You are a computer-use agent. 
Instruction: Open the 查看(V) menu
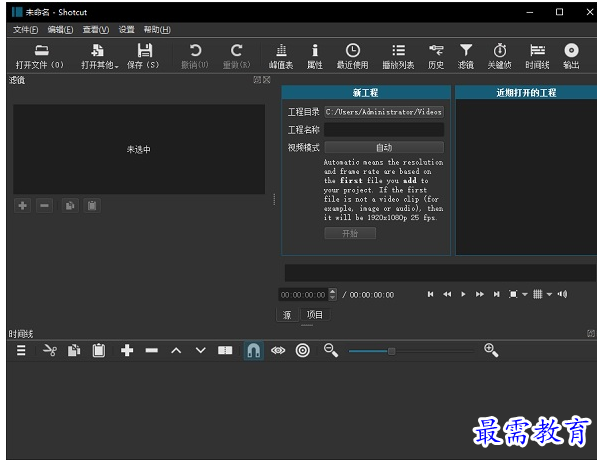pyautogui.click(x=96, y=30)
